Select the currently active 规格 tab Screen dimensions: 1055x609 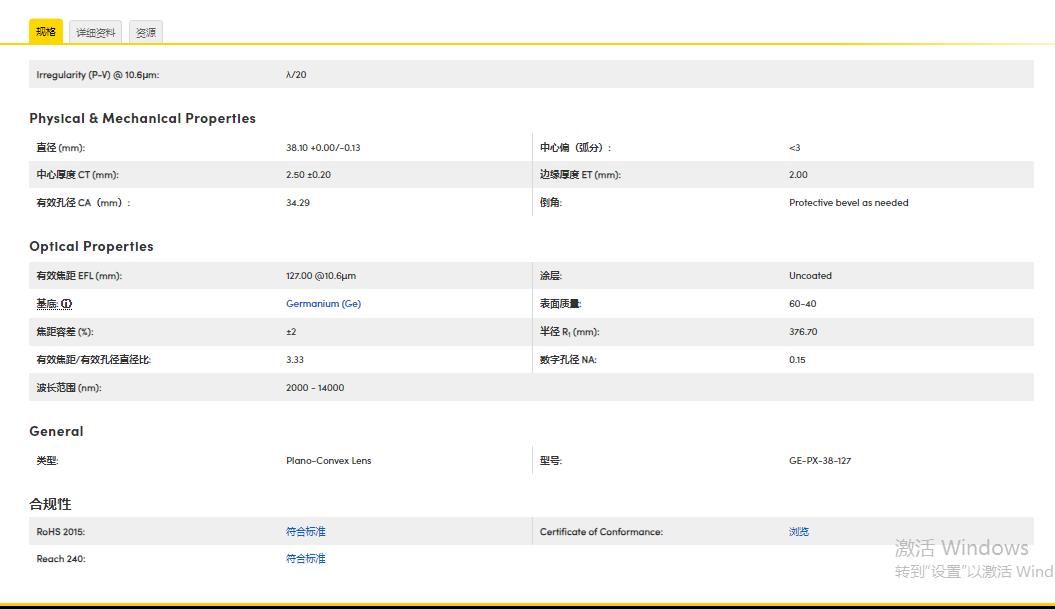46,31
